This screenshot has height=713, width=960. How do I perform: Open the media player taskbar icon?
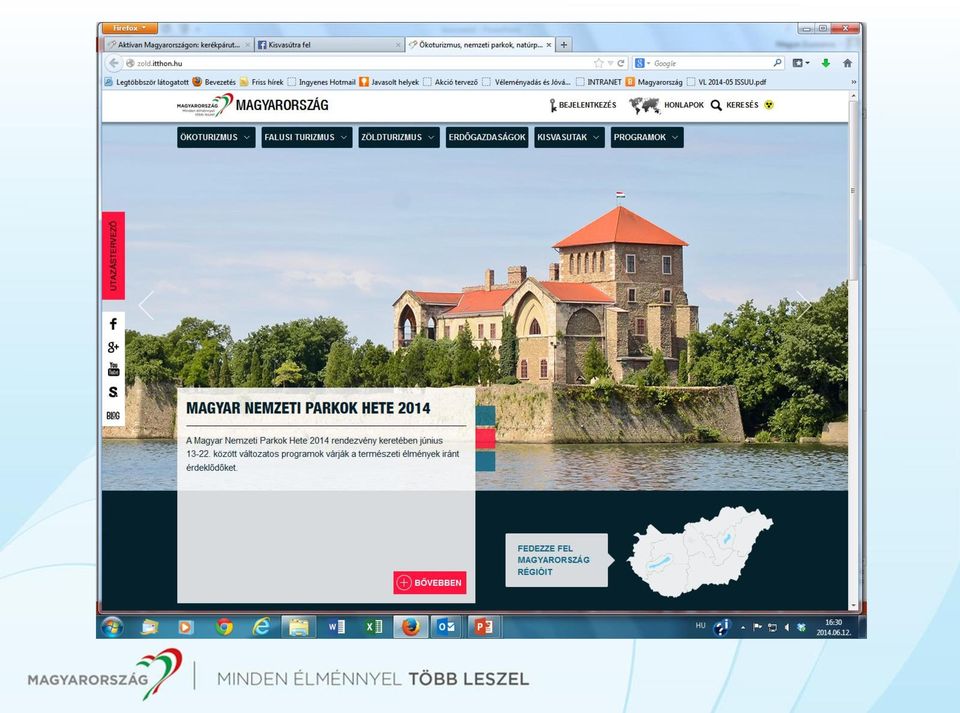coord(186,627)
